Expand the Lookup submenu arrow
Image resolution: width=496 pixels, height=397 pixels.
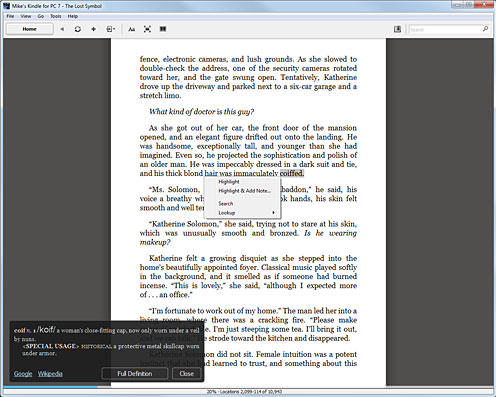click(273, 213)
